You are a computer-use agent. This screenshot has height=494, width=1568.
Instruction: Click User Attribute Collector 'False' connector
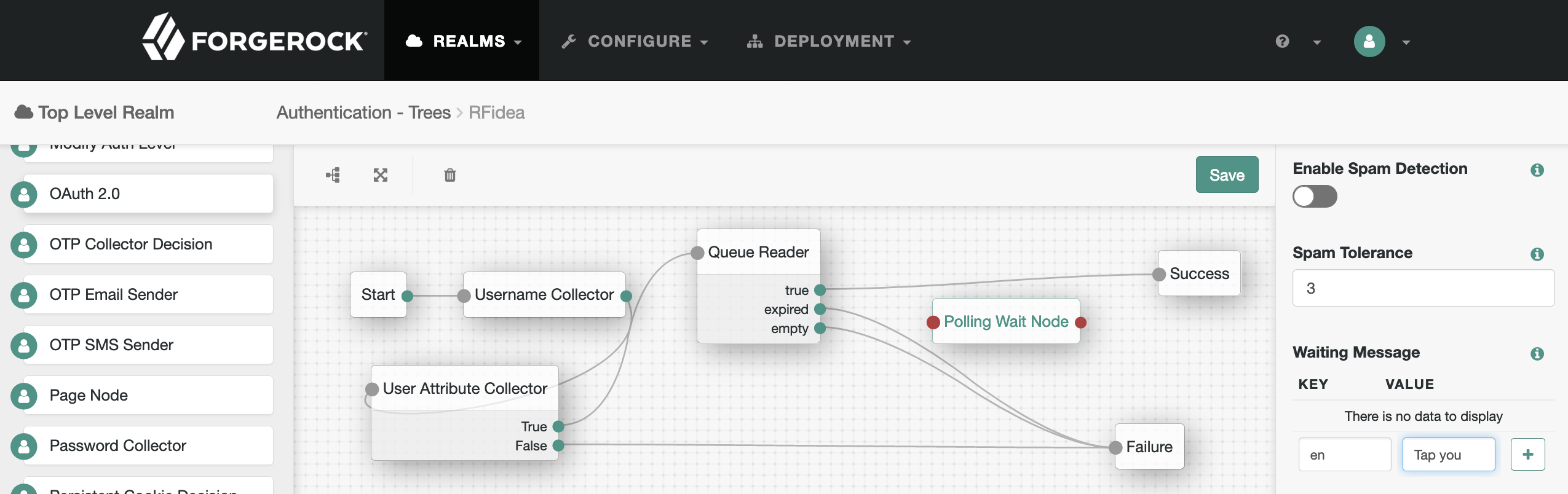click(x=558, y=445)
